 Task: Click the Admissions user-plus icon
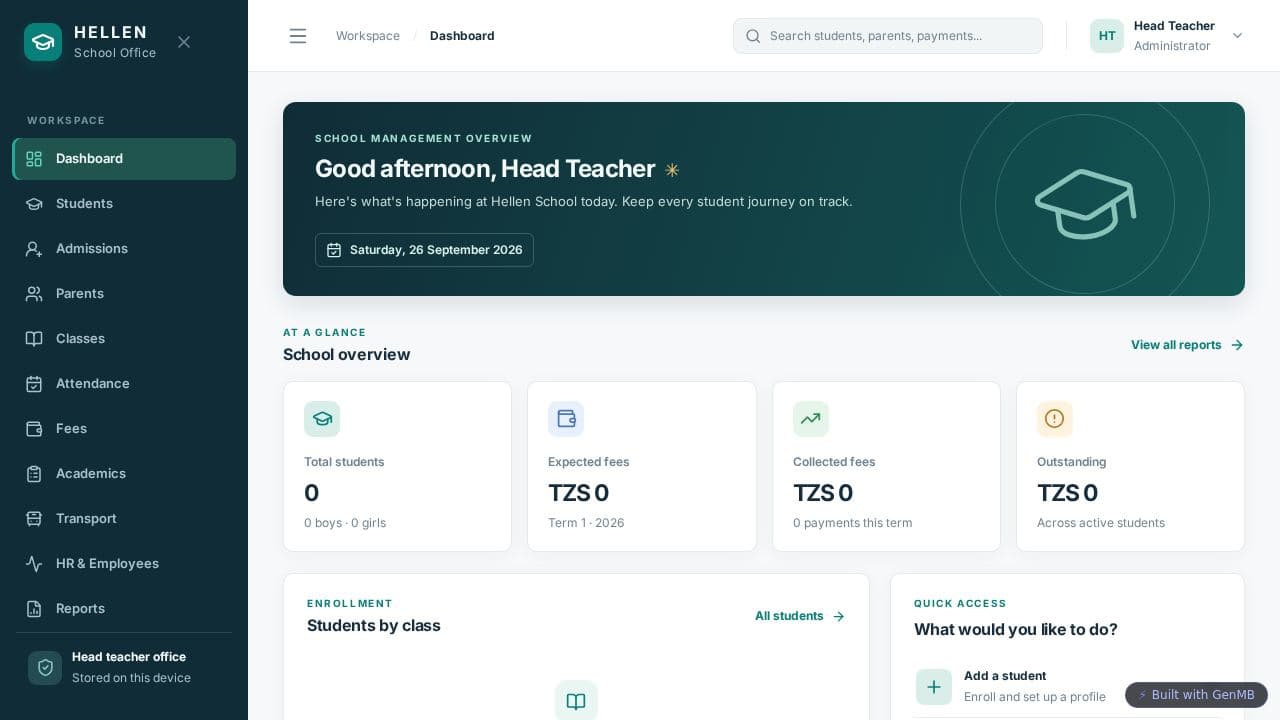point(34,249)
